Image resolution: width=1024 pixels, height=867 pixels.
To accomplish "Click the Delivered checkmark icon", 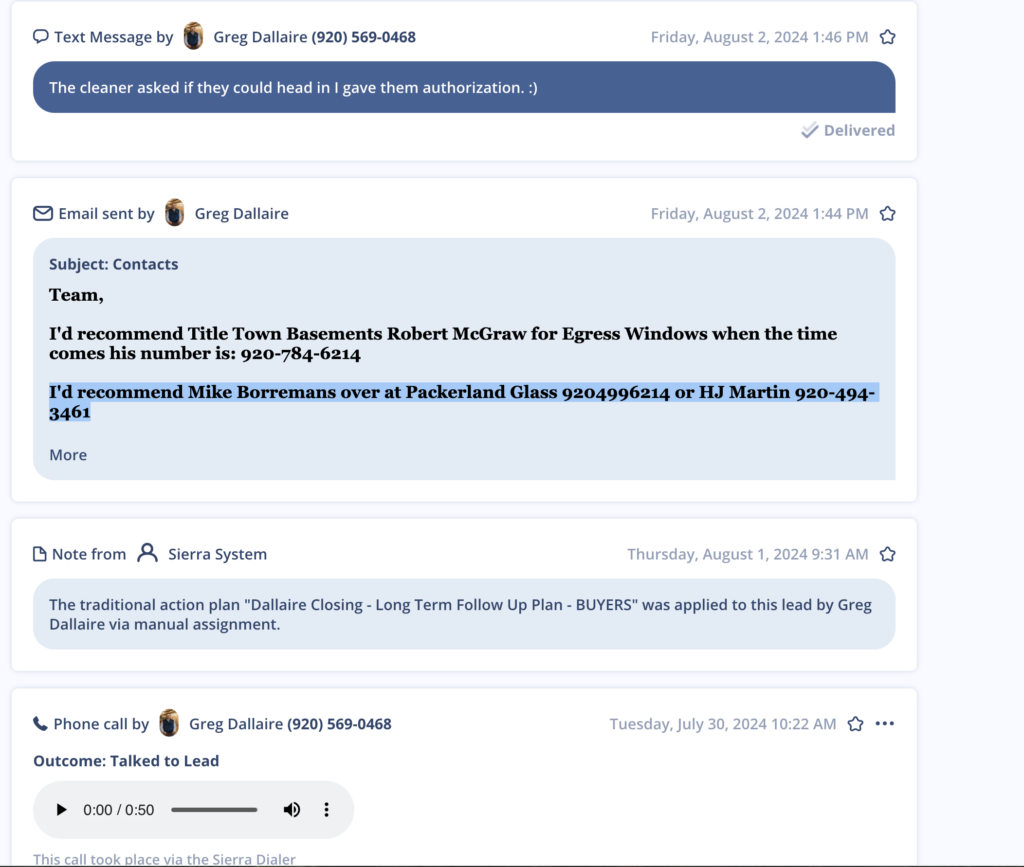I will click(x=808, y=130).
